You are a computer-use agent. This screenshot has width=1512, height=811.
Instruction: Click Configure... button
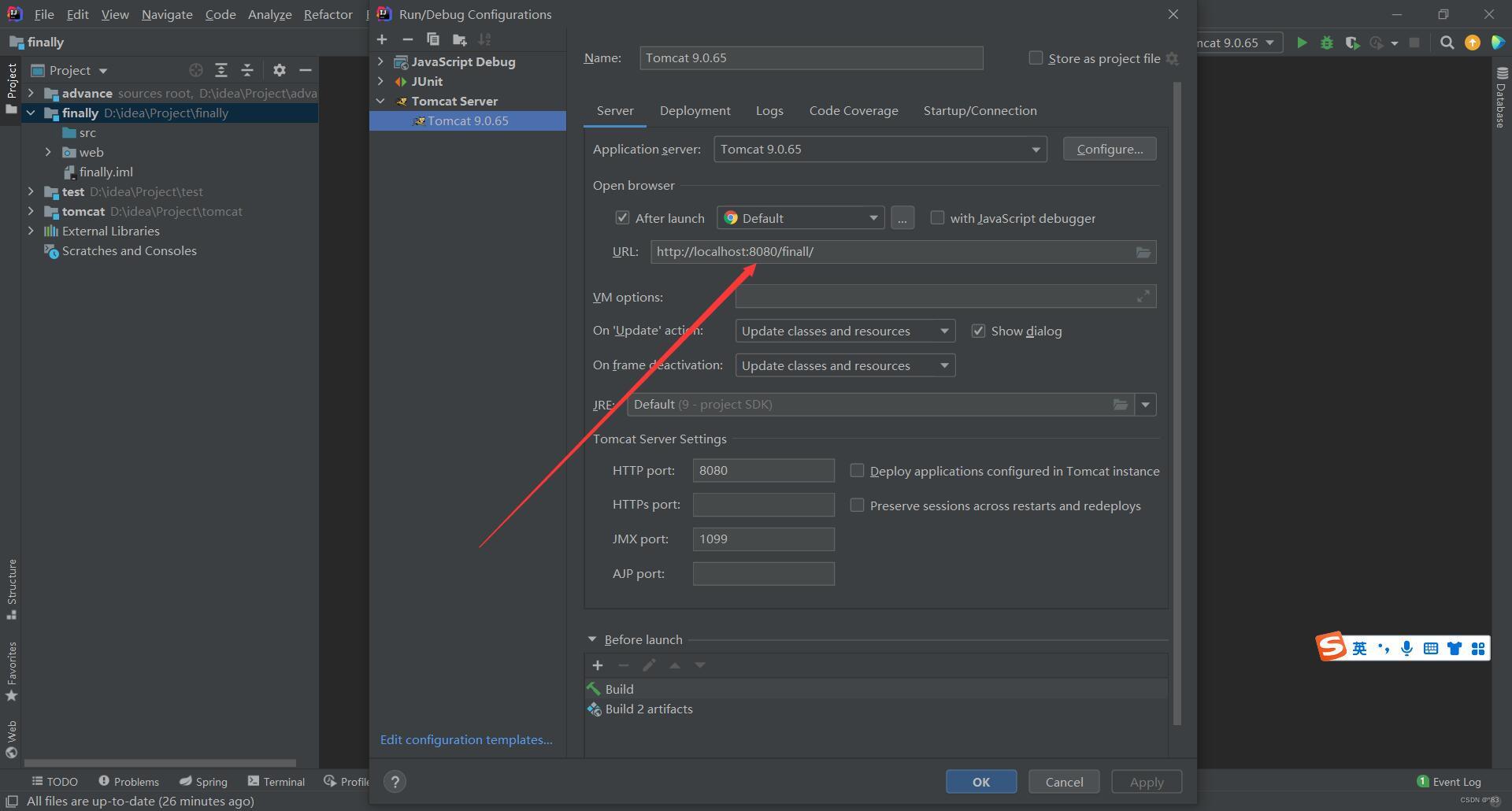(1110, 150)
